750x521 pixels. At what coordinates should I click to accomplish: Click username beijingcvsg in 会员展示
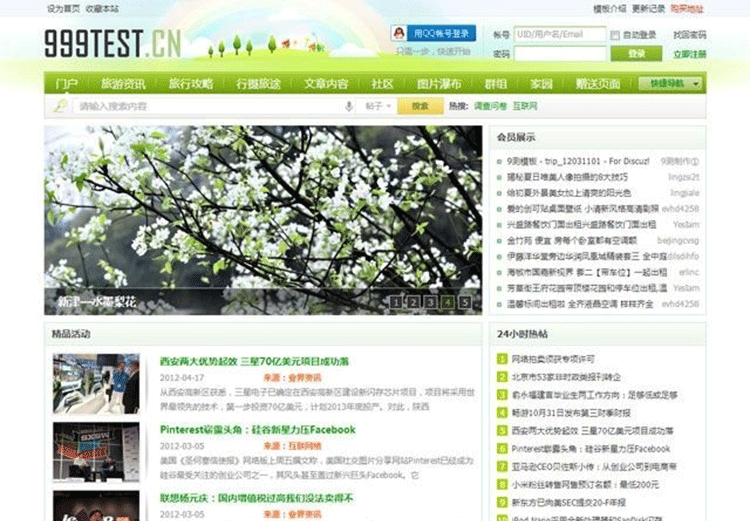(x=678, y=241)
